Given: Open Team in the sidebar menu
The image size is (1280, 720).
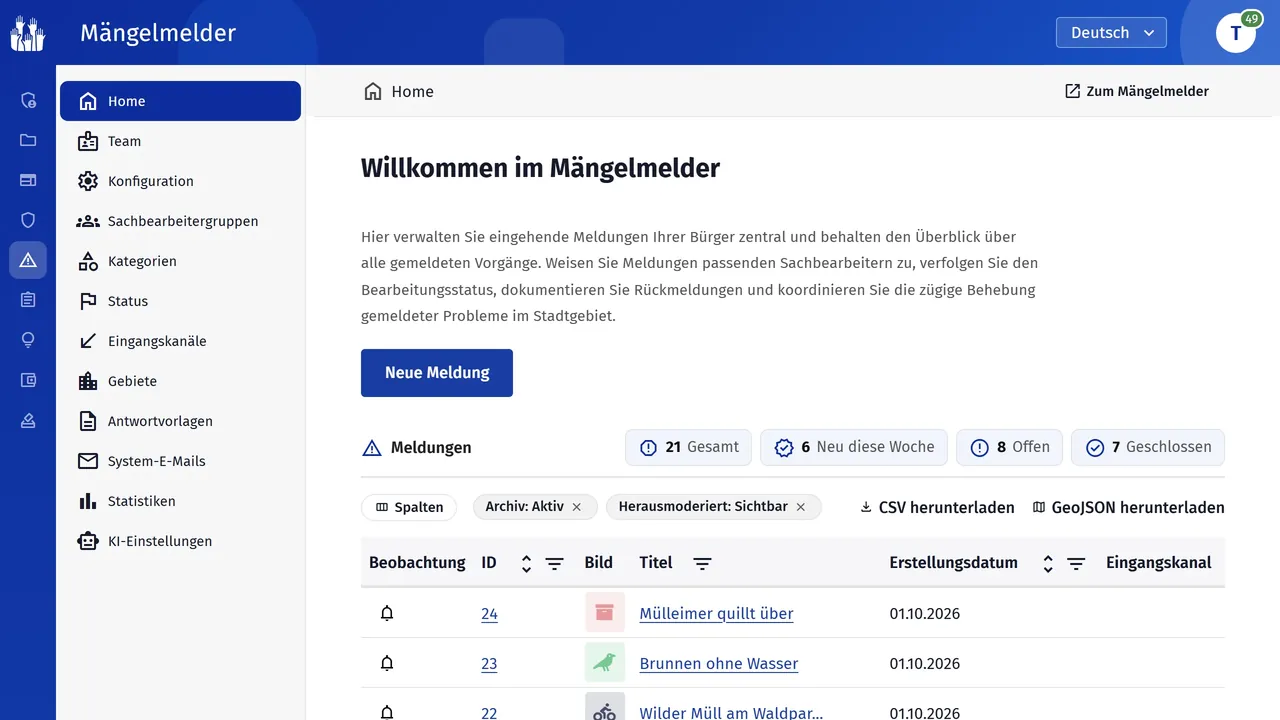Looking at the screenshot, I should pos(180,141).
